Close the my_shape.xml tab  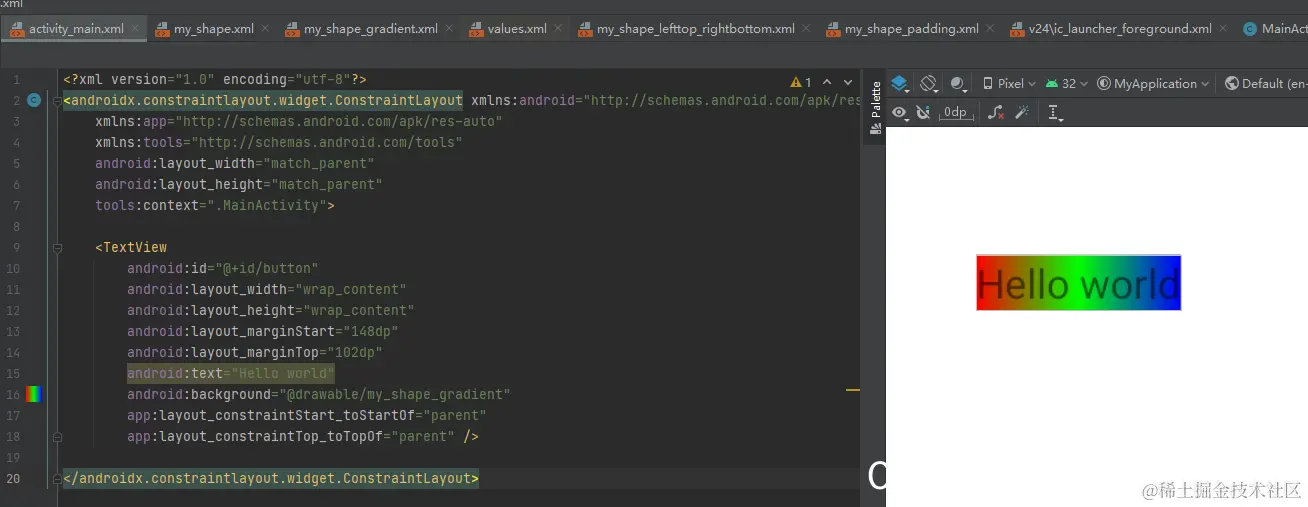pos(267,29)
